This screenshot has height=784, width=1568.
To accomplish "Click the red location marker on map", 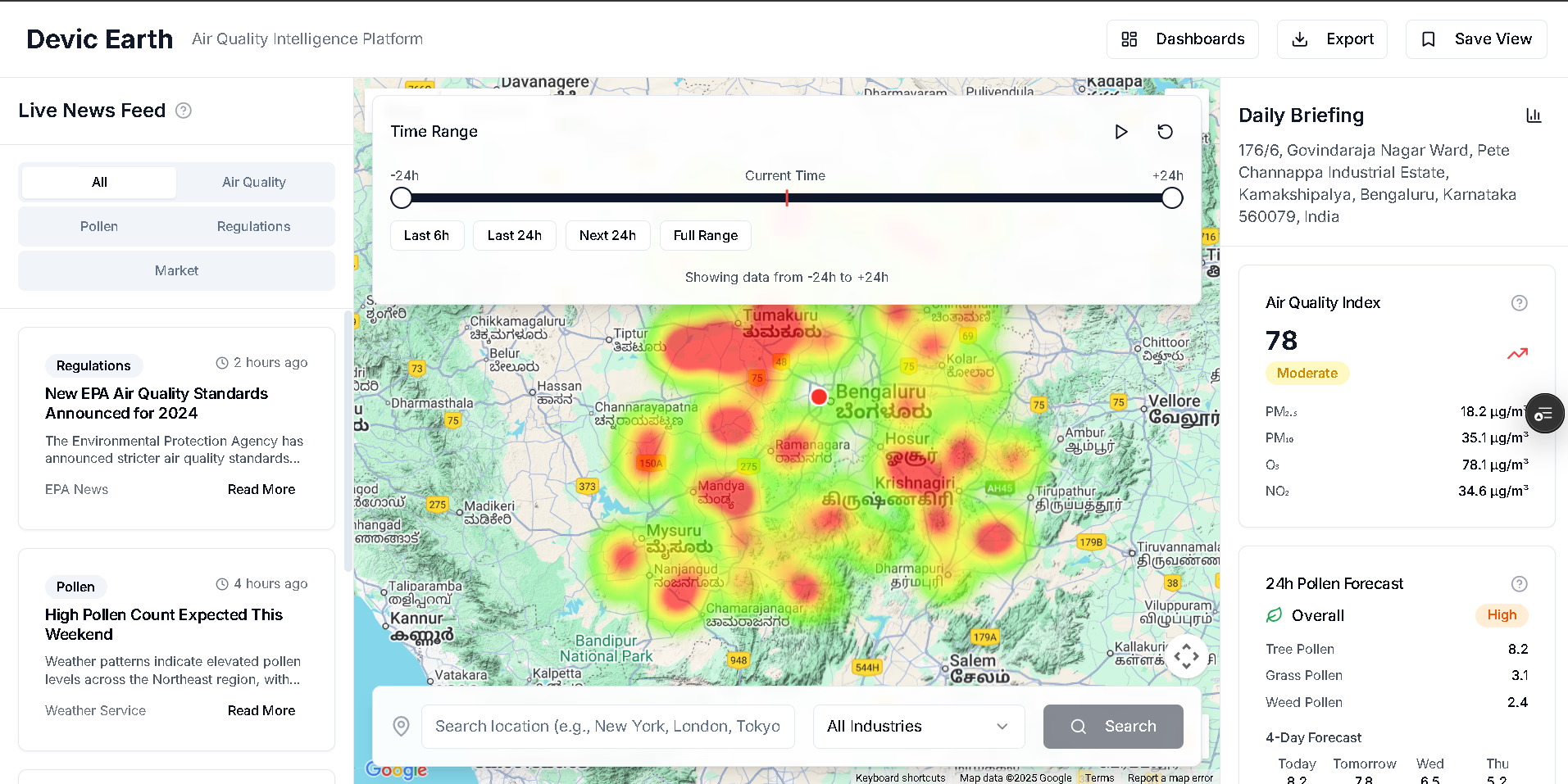I will (x=819, y=397).
